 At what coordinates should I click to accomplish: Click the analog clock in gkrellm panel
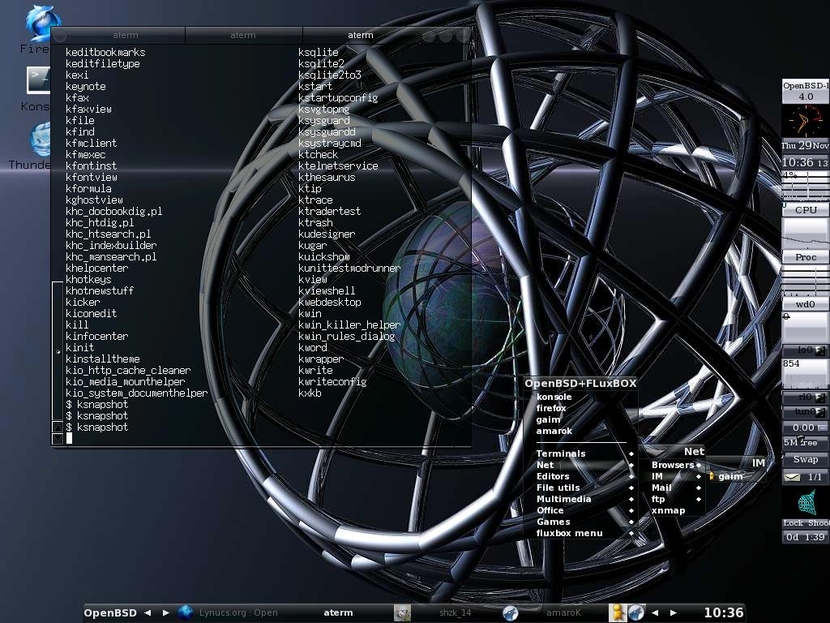(804, 121)
